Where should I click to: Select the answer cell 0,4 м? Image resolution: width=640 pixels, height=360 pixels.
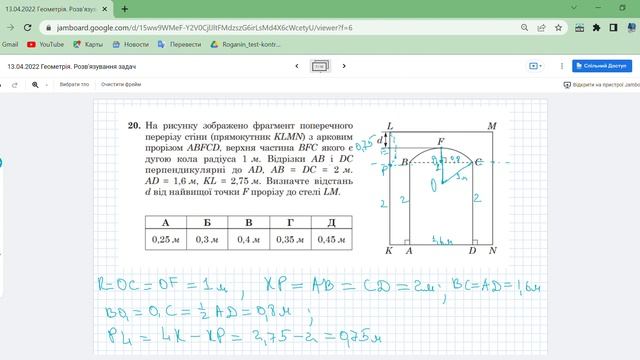click(x=249, y=239)
